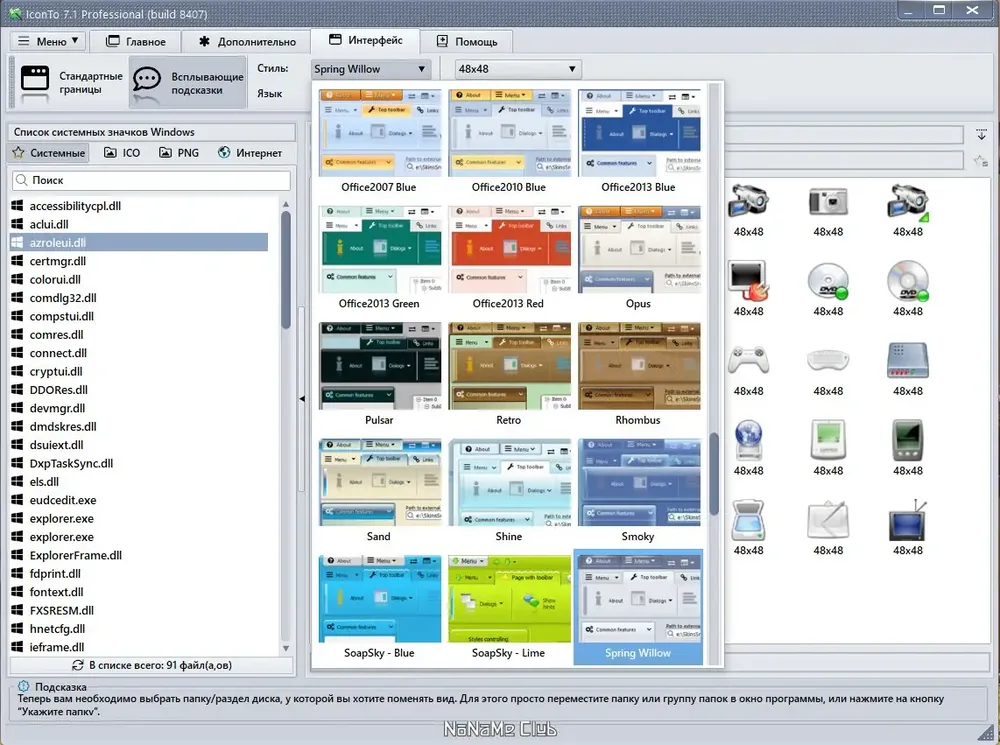The width and height of the screenshot is (1000, 745).
Task: Switch to the Дополнительно tab
Action: 247,41
